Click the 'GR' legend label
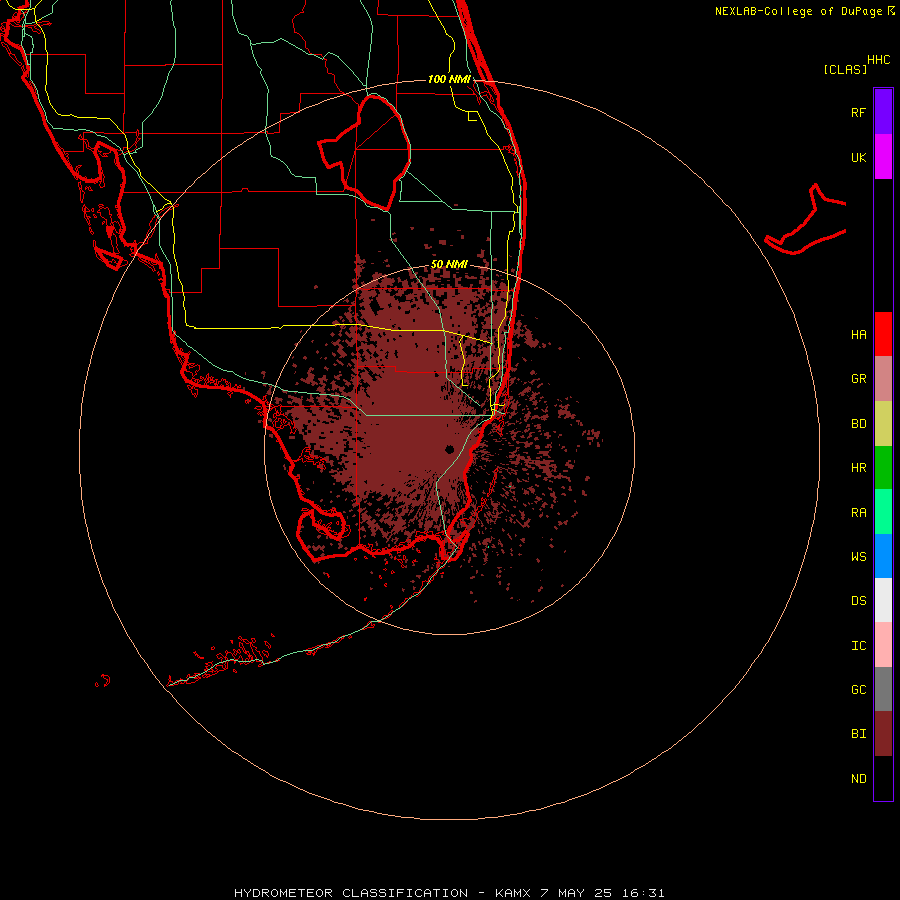Viewport: 900px width, 900px height. [x=858, y=379]
